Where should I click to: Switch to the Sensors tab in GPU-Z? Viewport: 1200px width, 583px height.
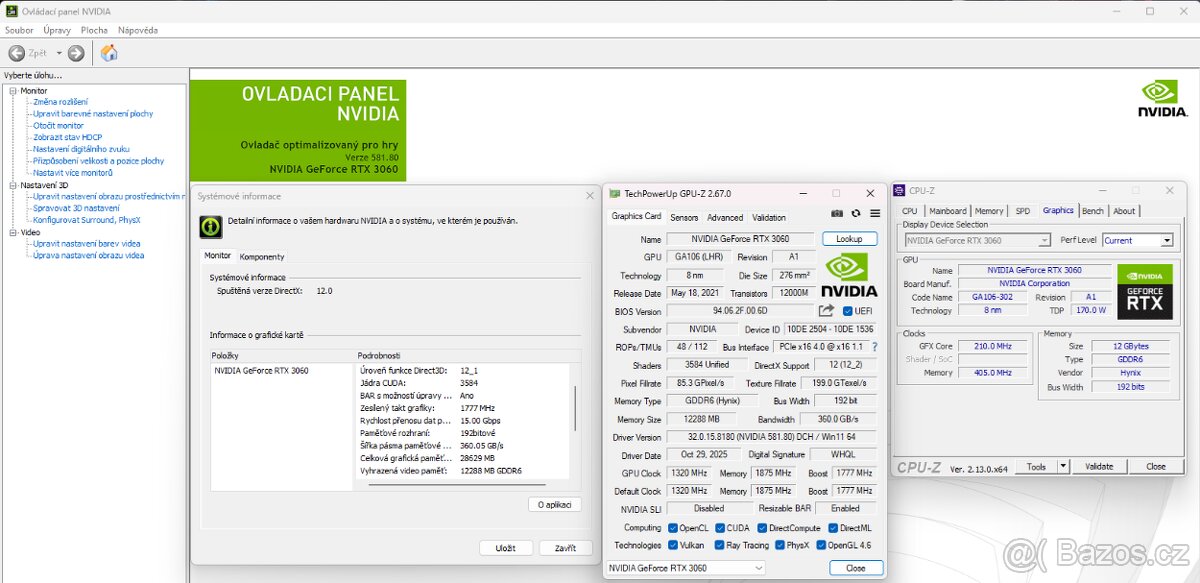[x=684, y=217]
